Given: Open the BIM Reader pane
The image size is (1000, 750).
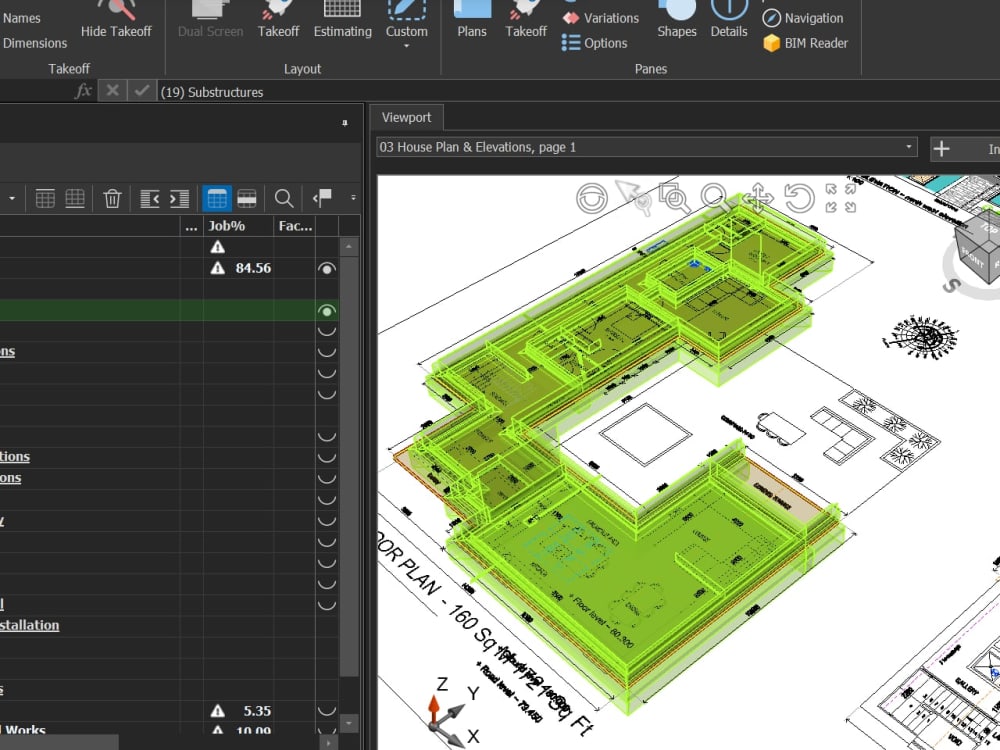Looking at the screenshot, I should point(805,43).
